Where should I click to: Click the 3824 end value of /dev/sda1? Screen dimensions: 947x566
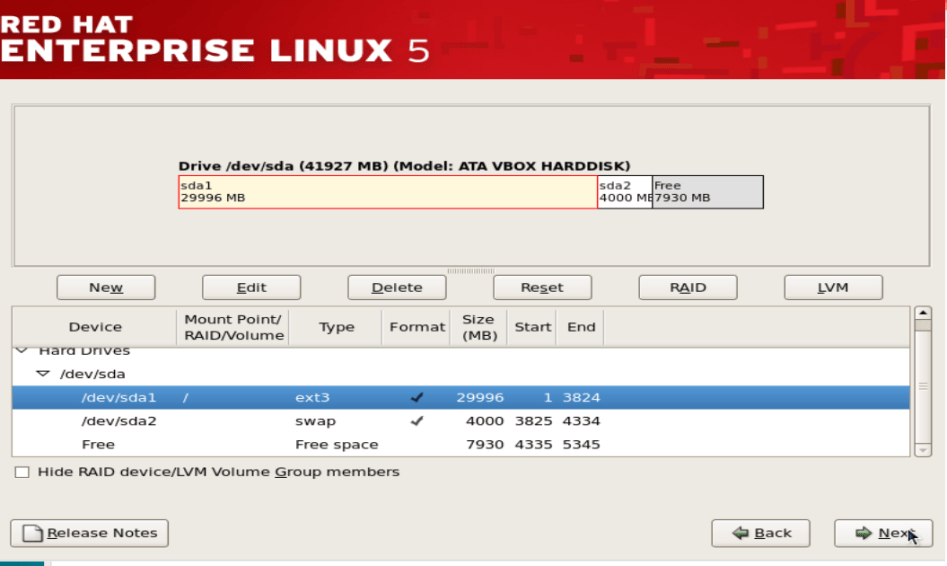click(x=581, y=397)
